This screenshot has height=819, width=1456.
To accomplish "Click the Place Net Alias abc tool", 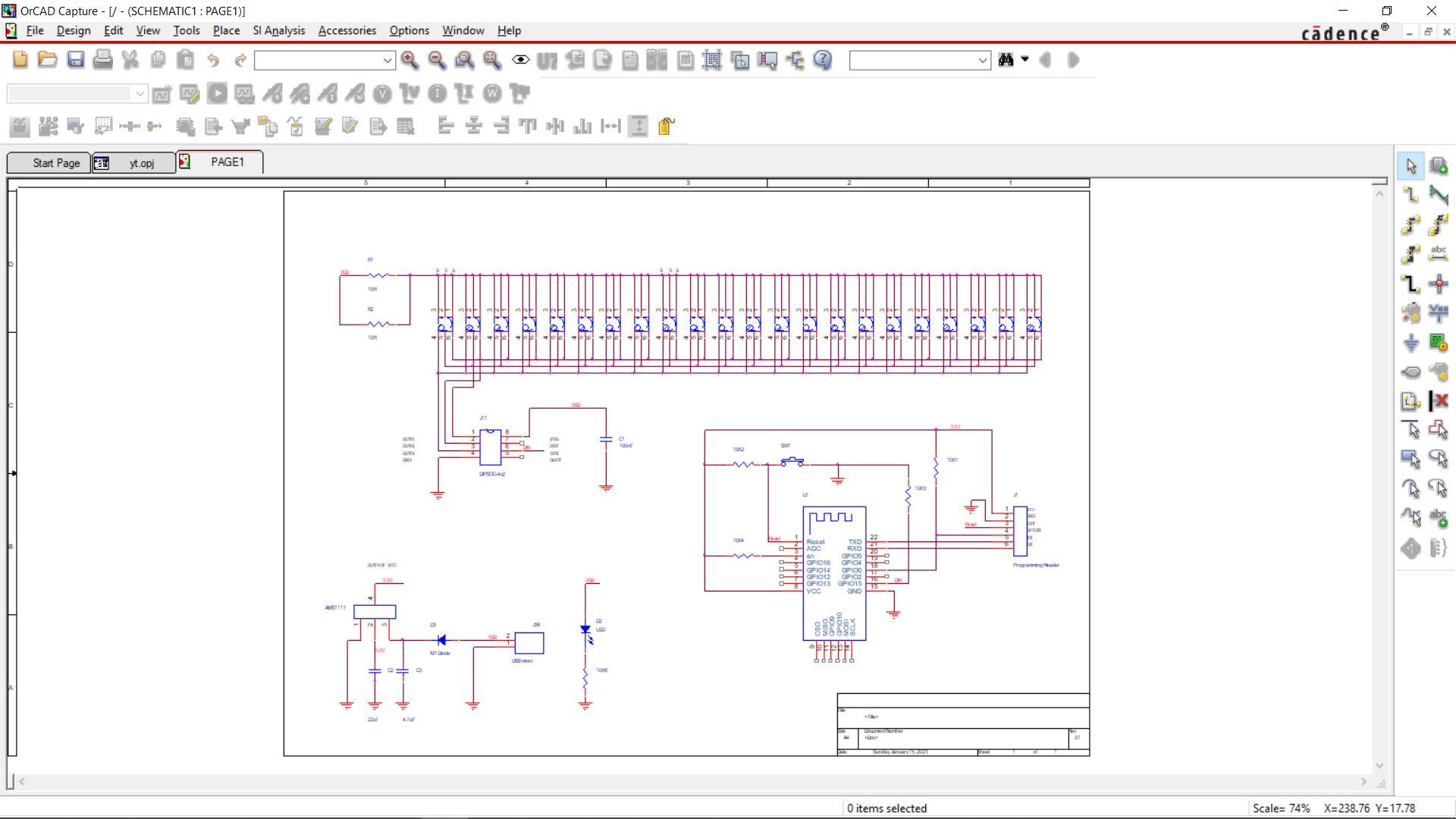I will pyautogui.click(x=1439, y=254).
